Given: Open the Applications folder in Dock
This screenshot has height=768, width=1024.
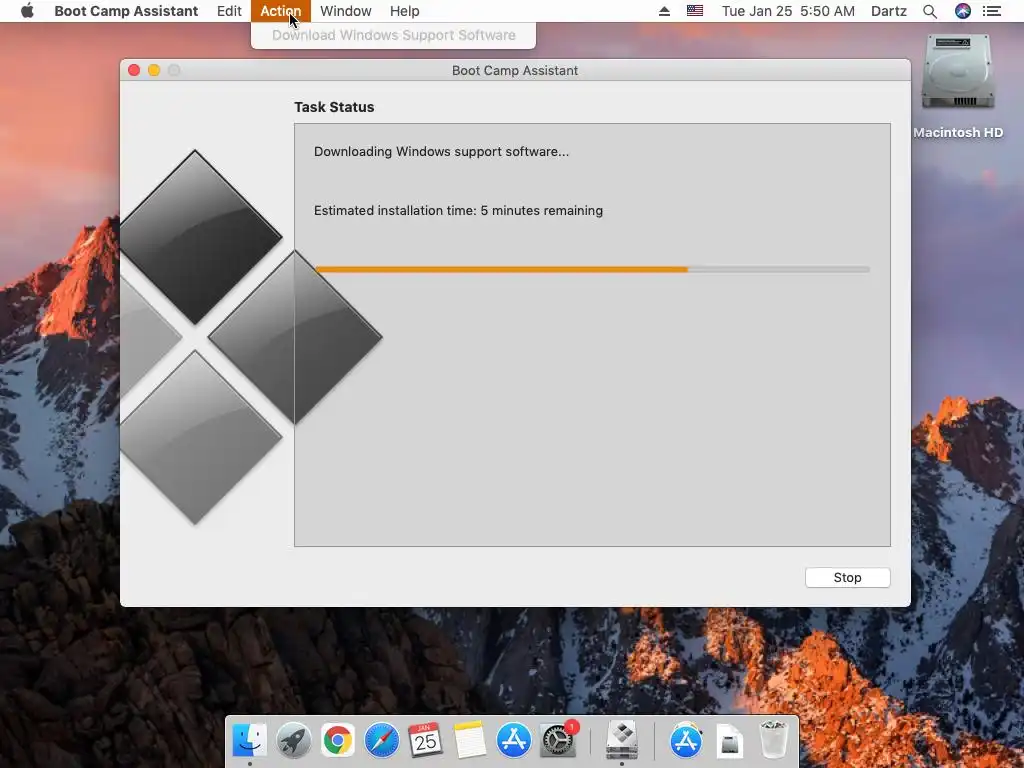Looking at the screenshot, I should (686, 740).
